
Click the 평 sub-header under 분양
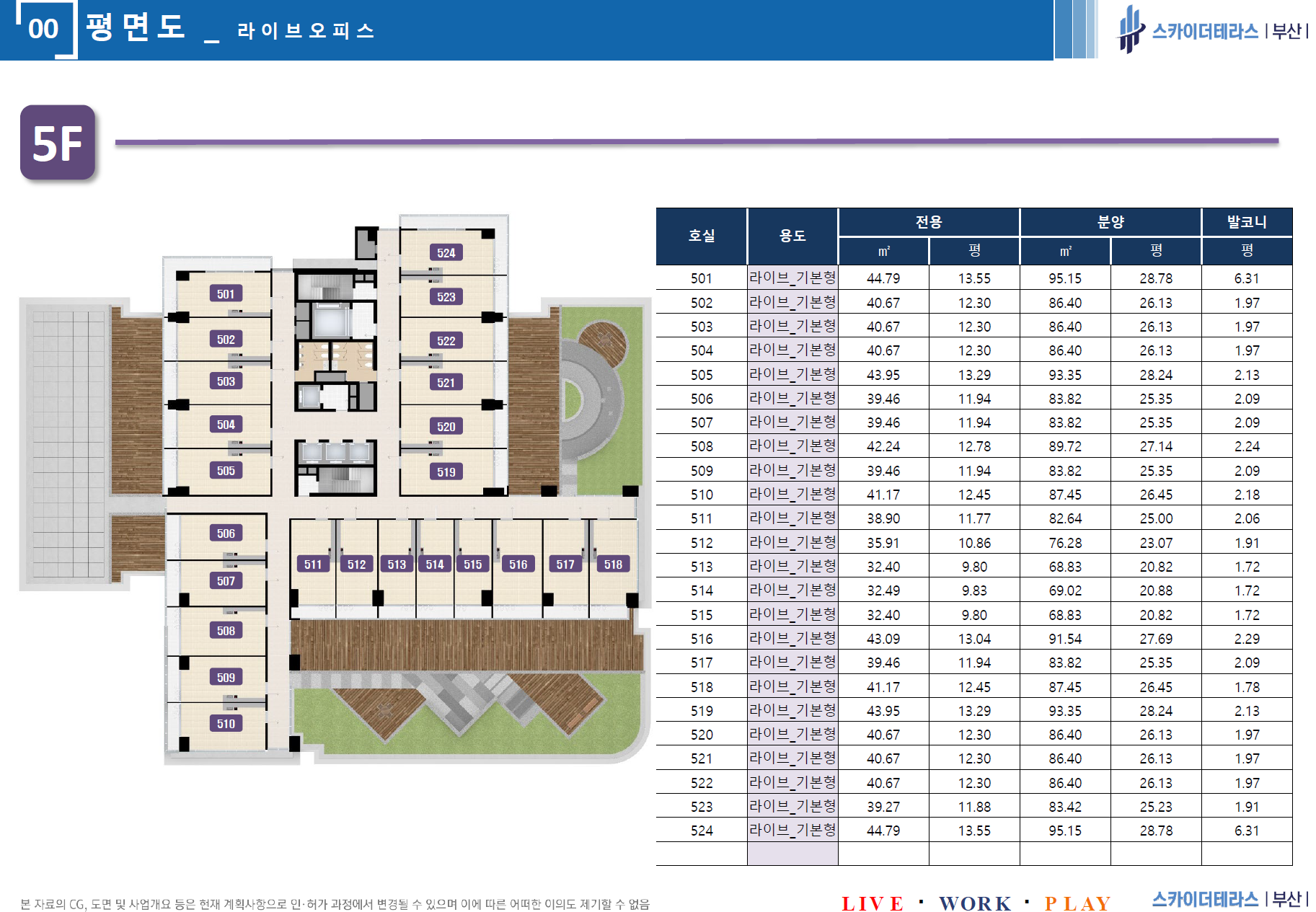click(1156, 250)
